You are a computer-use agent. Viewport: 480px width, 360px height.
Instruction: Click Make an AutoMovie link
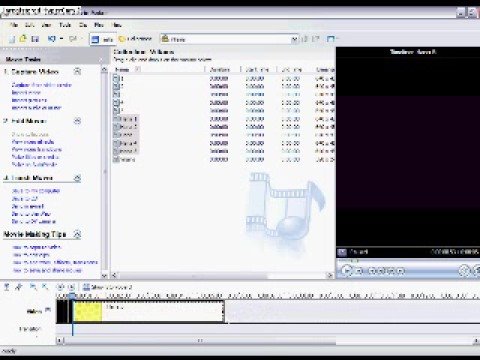(34, 164)
